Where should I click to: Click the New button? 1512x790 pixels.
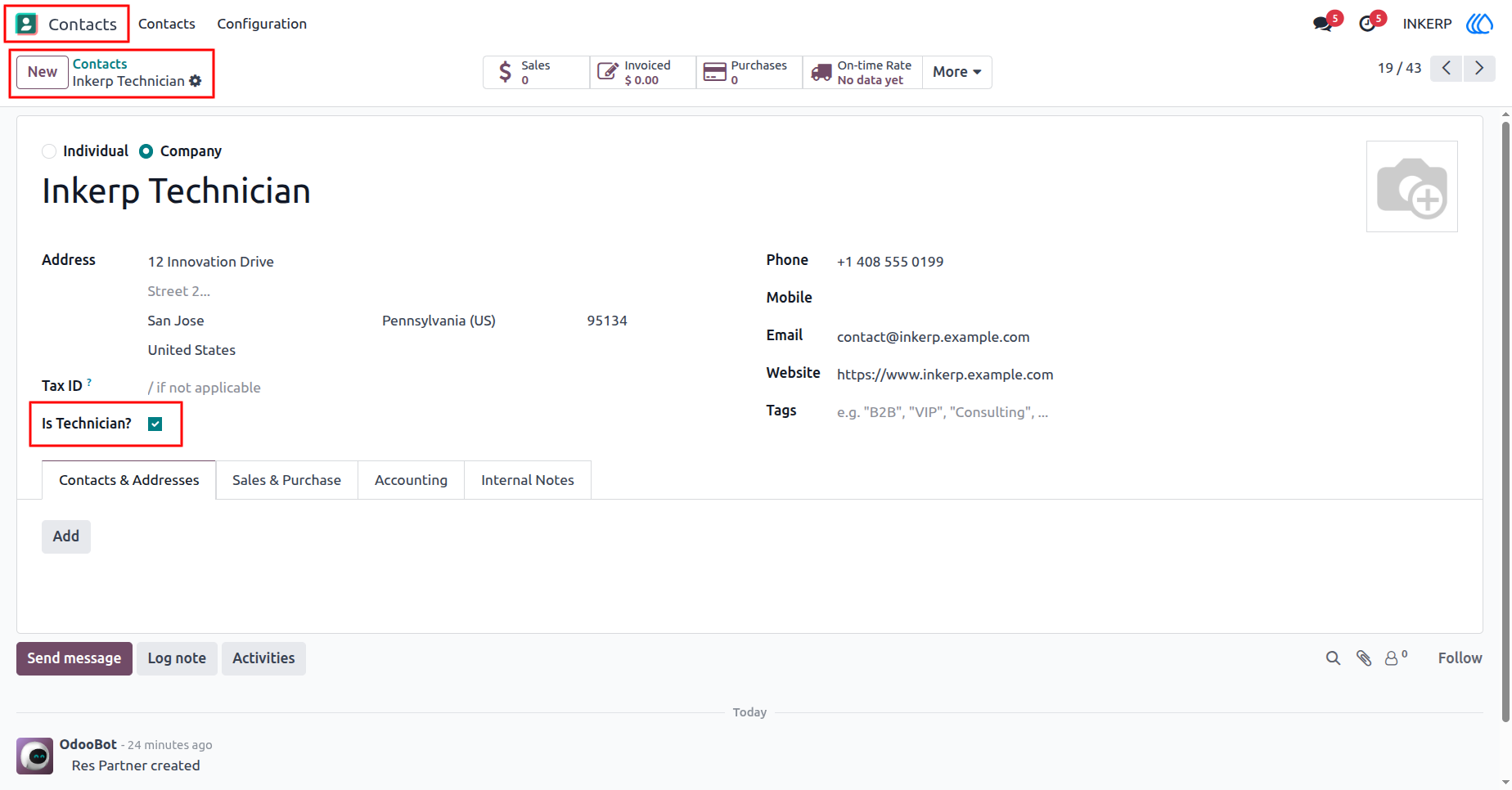[x=43, y=72]
